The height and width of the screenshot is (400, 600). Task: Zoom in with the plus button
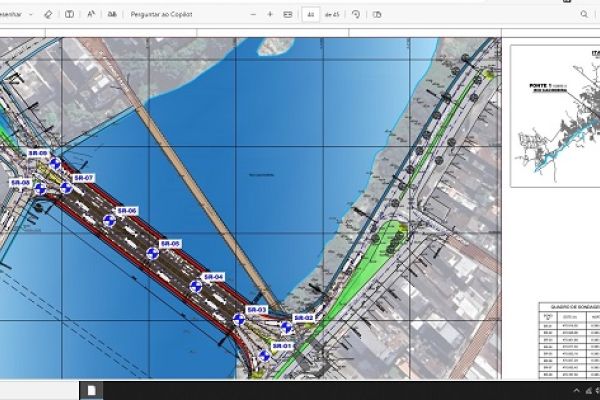pos(270,15)
